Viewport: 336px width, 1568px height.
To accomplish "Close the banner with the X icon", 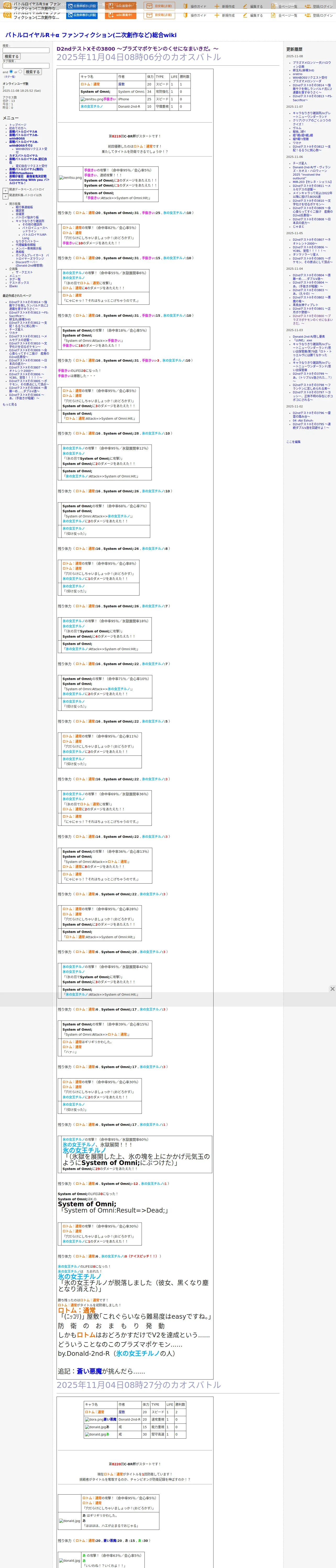I will [332, 989].
